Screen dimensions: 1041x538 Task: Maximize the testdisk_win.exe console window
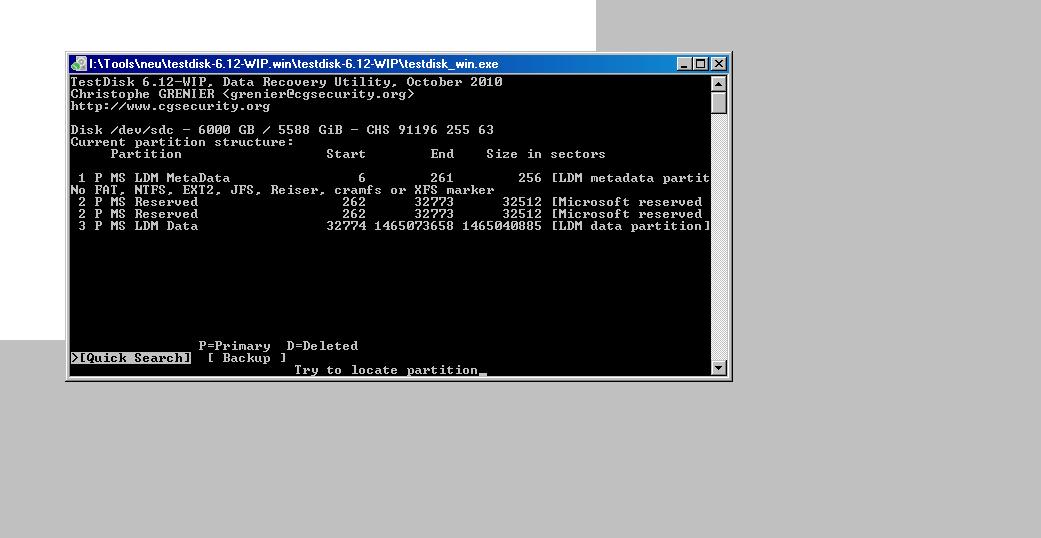click(701, 64)
